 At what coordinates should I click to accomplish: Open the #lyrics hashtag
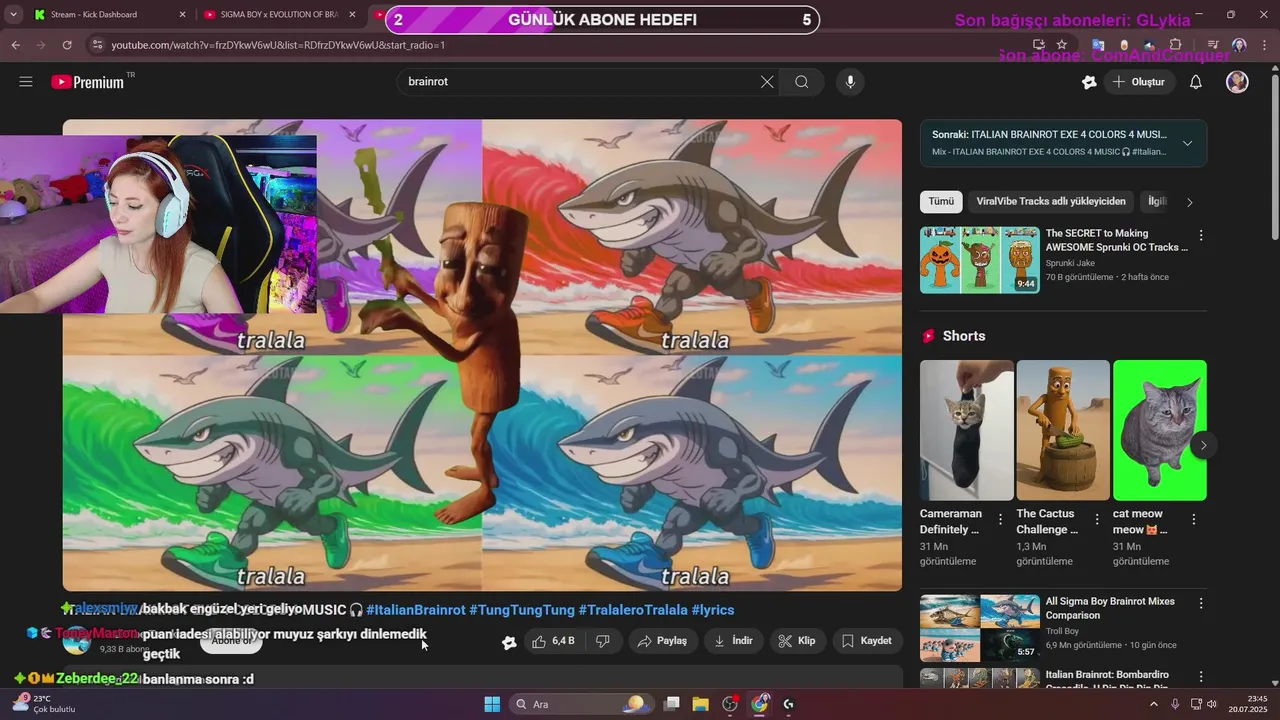pos(713,610)
